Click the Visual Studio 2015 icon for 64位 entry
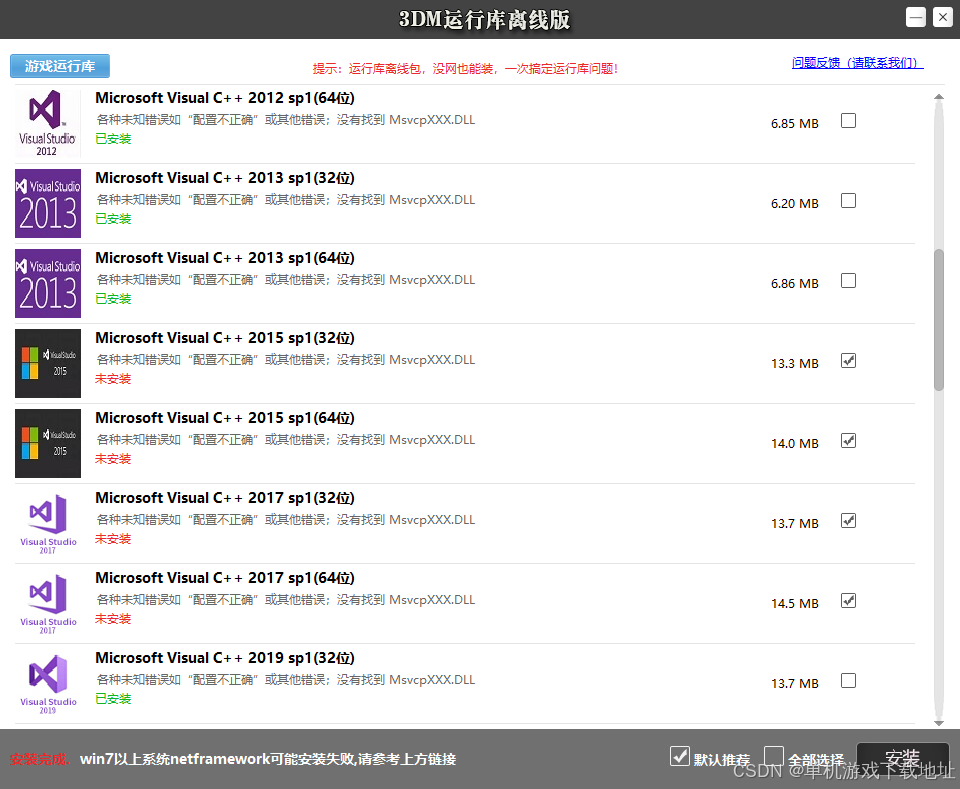This screenshot has width=960, height=789. coord(48,443)
